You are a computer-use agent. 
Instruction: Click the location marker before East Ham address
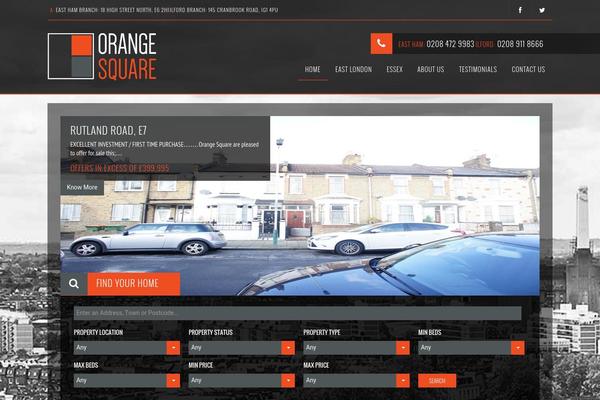pyautogui.click(x=51, y=10)
